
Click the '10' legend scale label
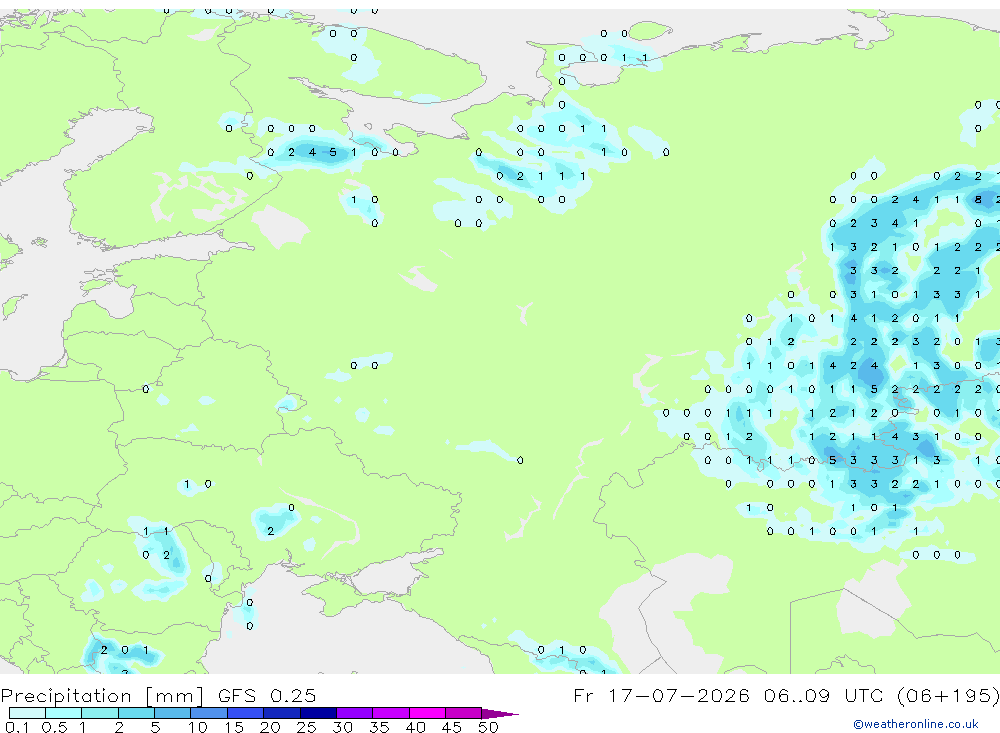[197, 727]
